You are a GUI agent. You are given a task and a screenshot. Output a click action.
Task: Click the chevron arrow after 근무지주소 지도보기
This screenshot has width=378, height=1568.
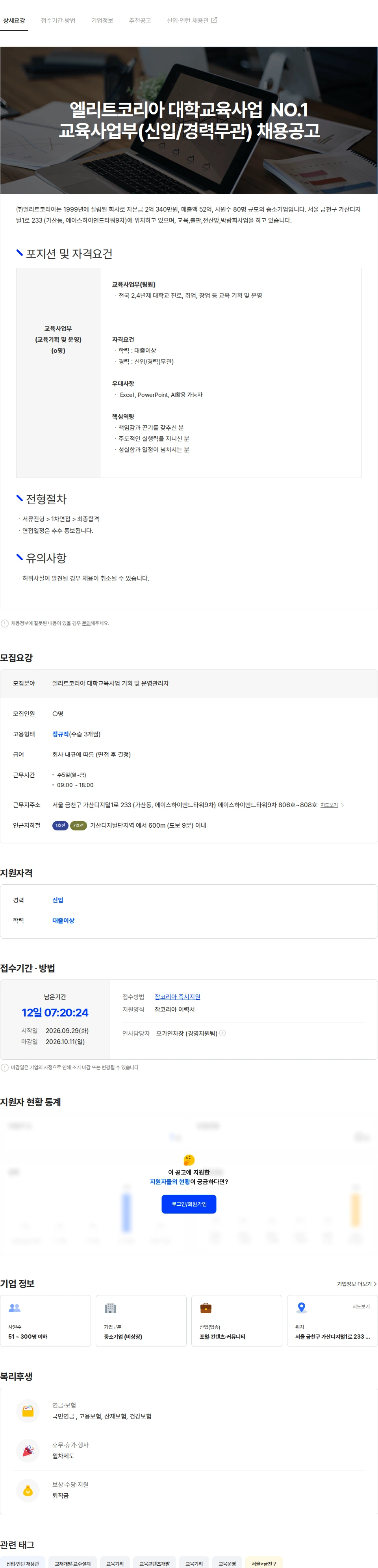click(343, 805)
